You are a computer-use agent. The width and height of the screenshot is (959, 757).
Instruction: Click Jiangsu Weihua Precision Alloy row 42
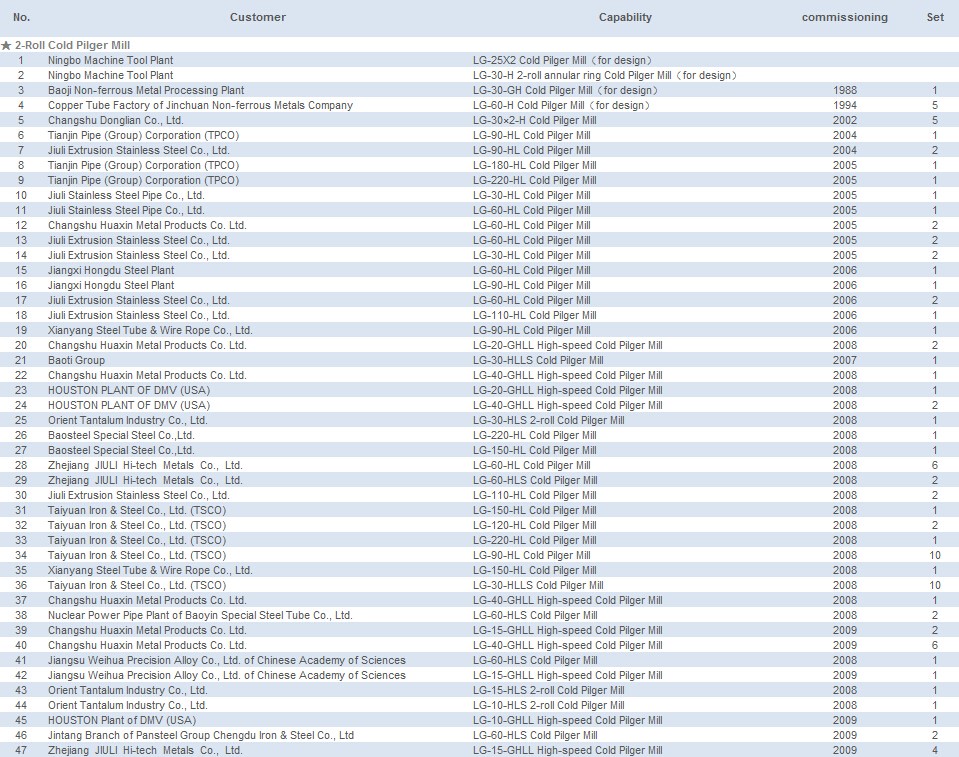coord(227,675)
